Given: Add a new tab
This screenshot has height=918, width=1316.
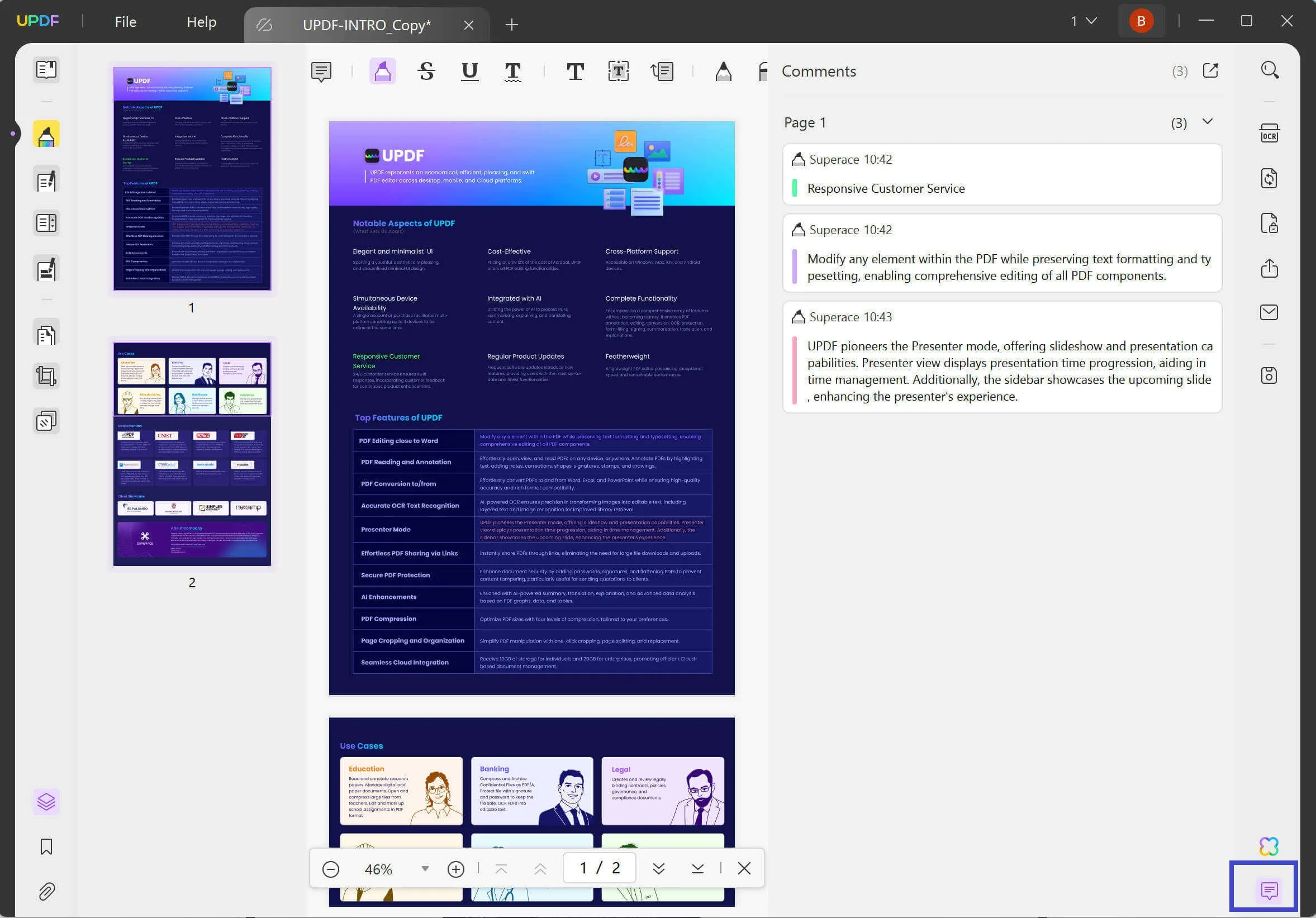Looking at the screenshot, I should click(x=511, y=25).
